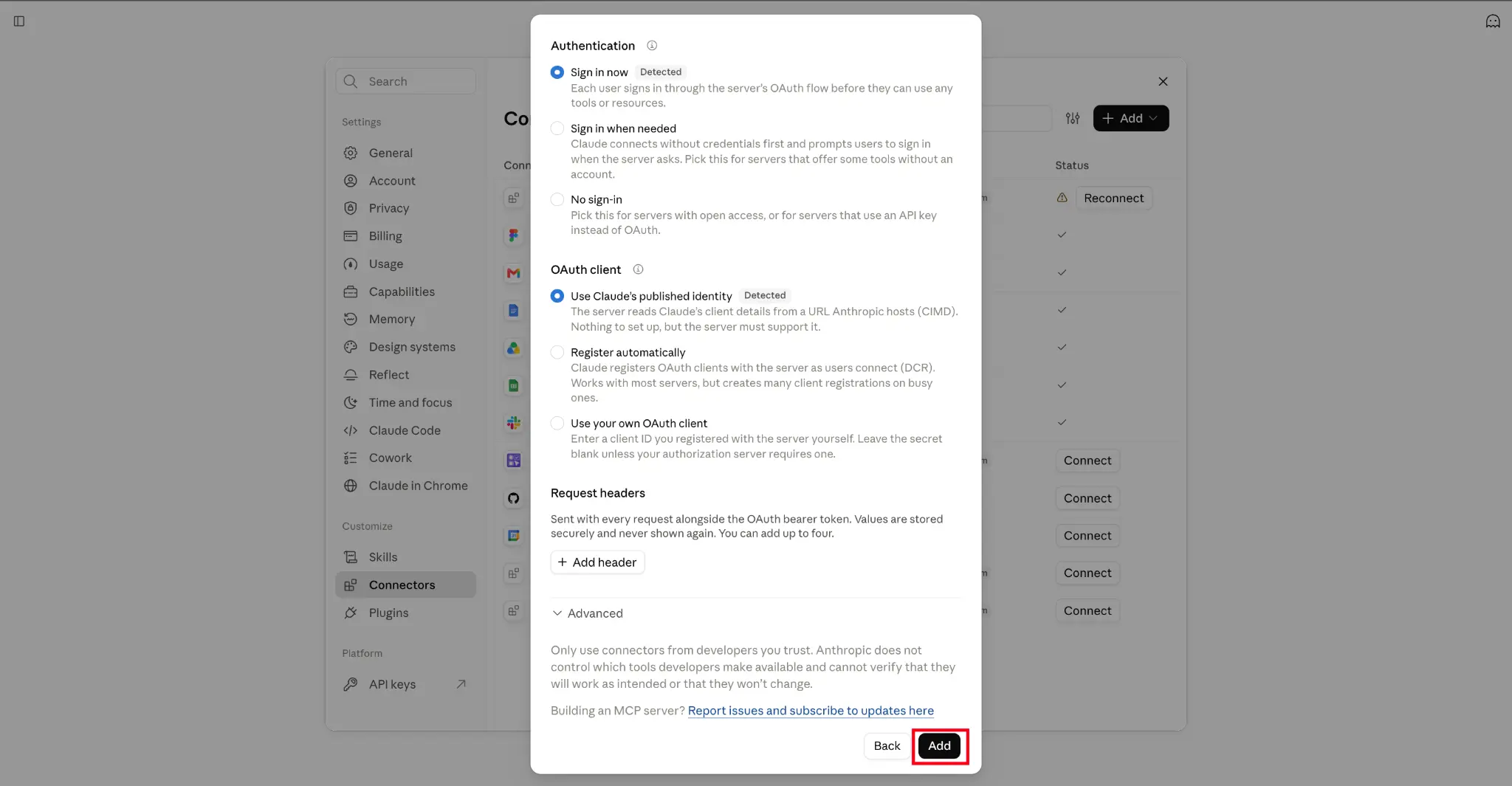Click the info icon beside Authentication heading
1512x786 pixels.
coord(652,46)
